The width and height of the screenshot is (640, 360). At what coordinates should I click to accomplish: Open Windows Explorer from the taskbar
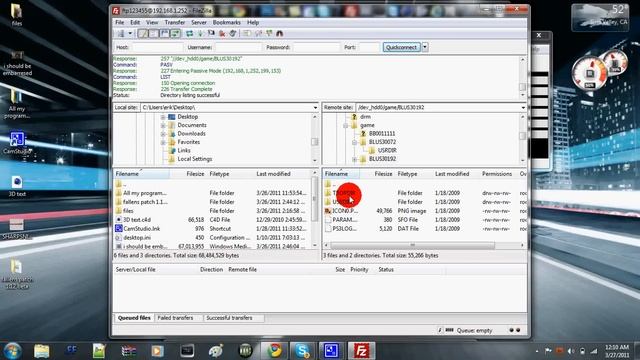(42, 351)
